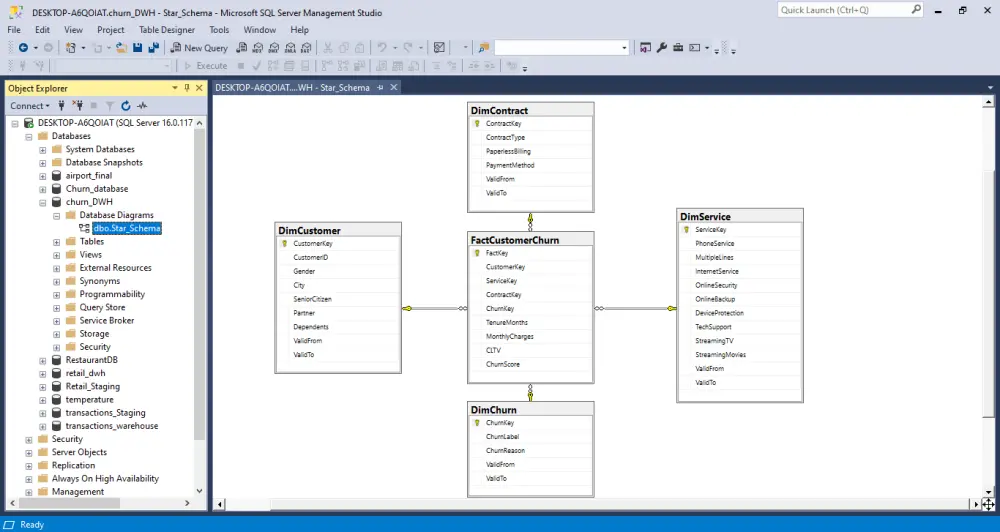This screenshot has width=1000, height=532.
Task: Click the Save All icon
Action: (x=153, y=48)
